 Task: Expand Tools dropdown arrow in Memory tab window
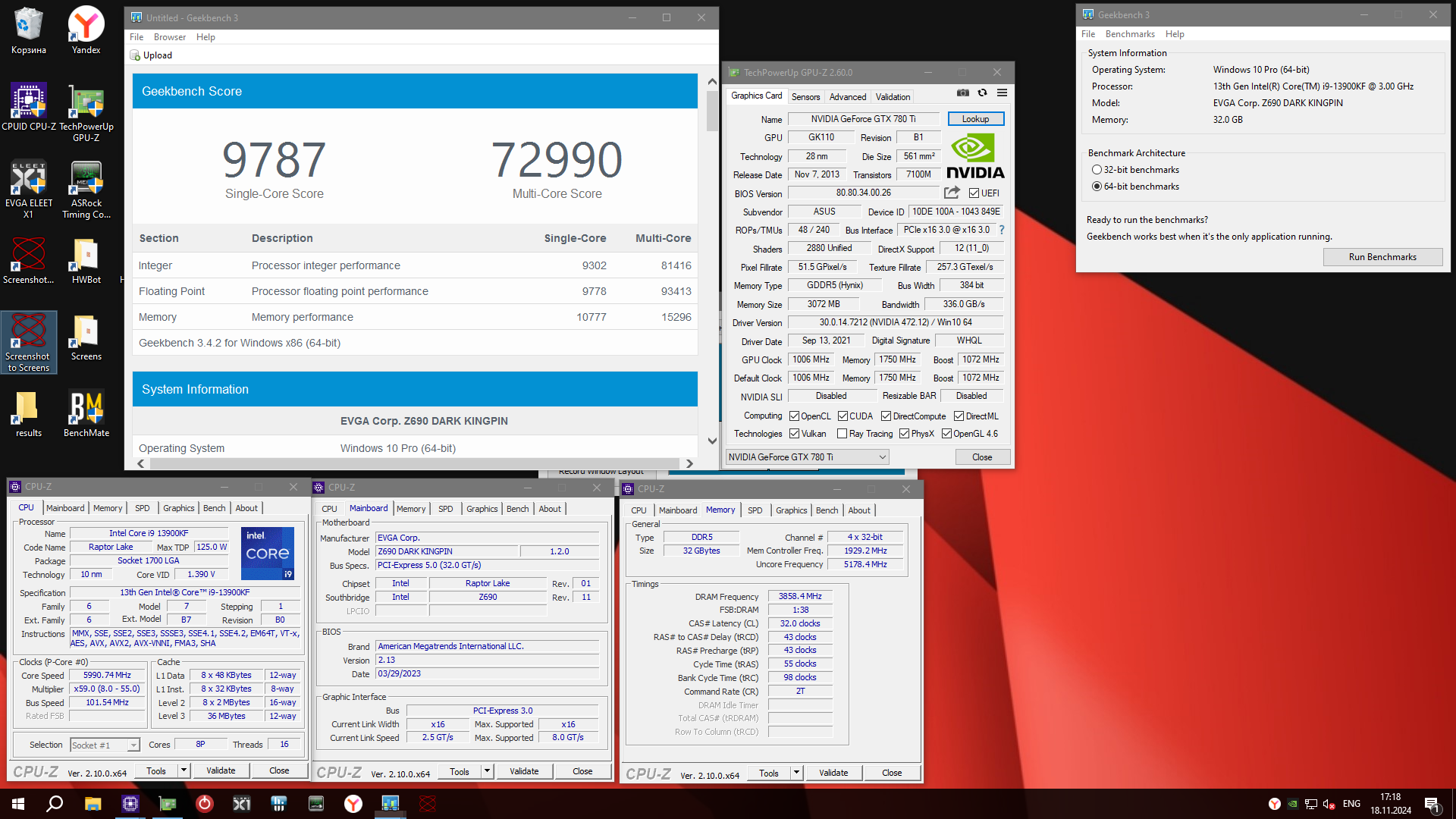tap(796, 773)
